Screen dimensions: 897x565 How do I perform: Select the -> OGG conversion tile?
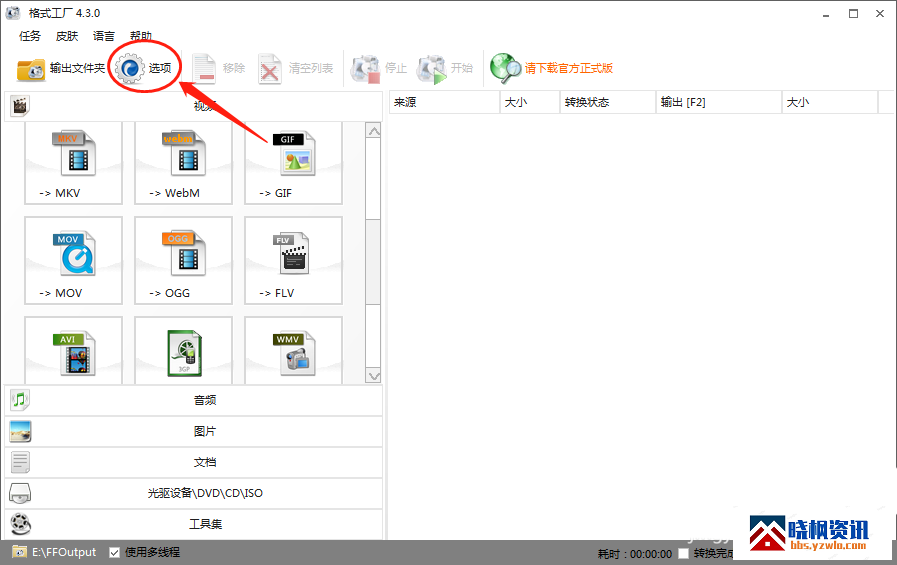point(183,260)
